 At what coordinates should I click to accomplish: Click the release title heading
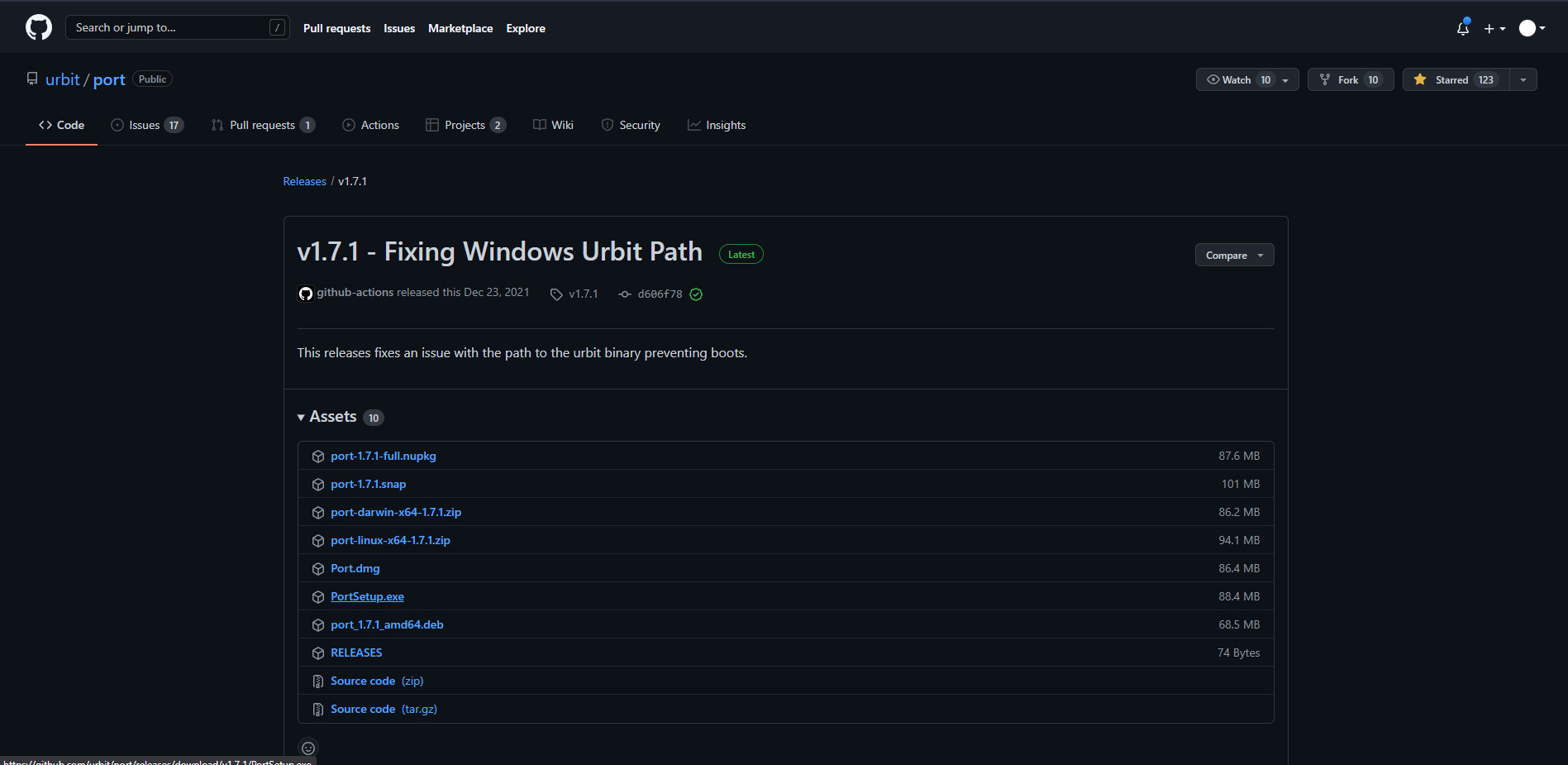499,251
